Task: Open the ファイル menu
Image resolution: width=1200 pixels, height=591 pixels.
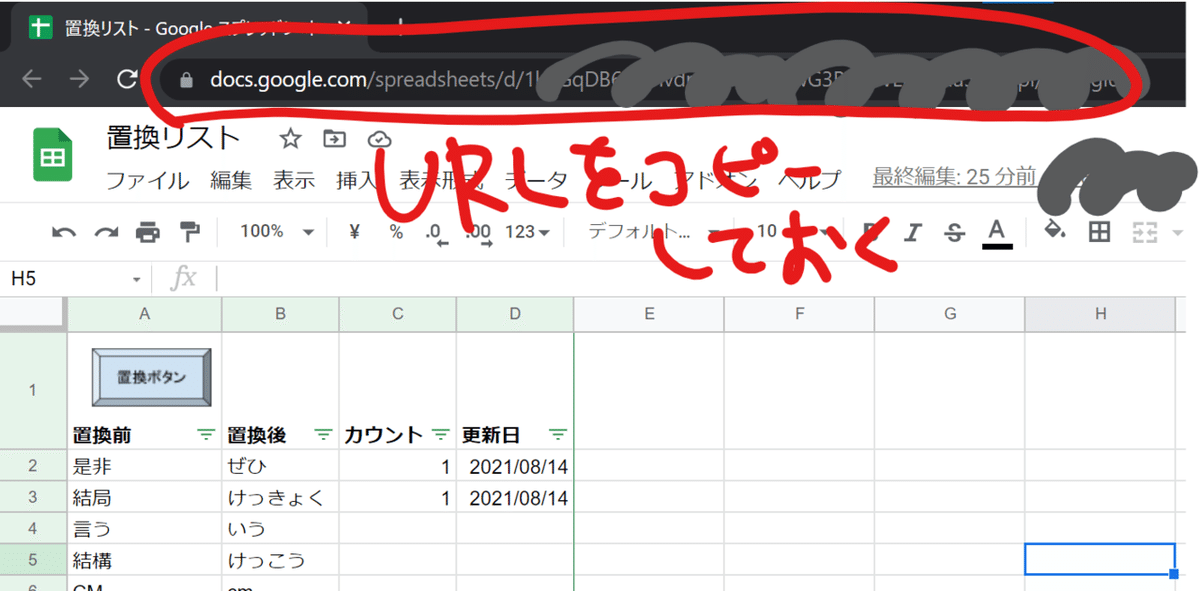Action: click(149, 181)
